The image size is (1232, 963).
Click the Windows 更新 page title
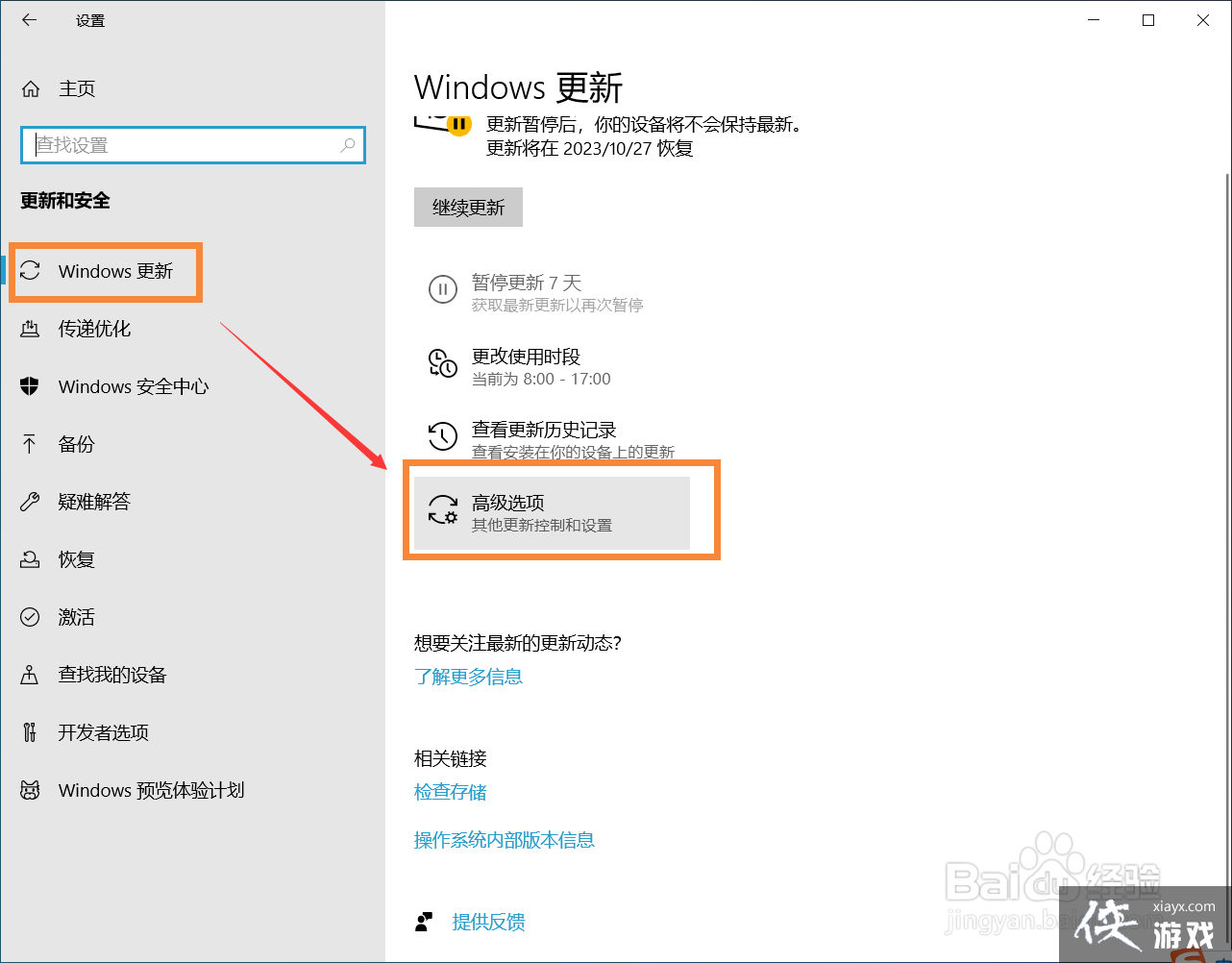(x=519, y=87)
